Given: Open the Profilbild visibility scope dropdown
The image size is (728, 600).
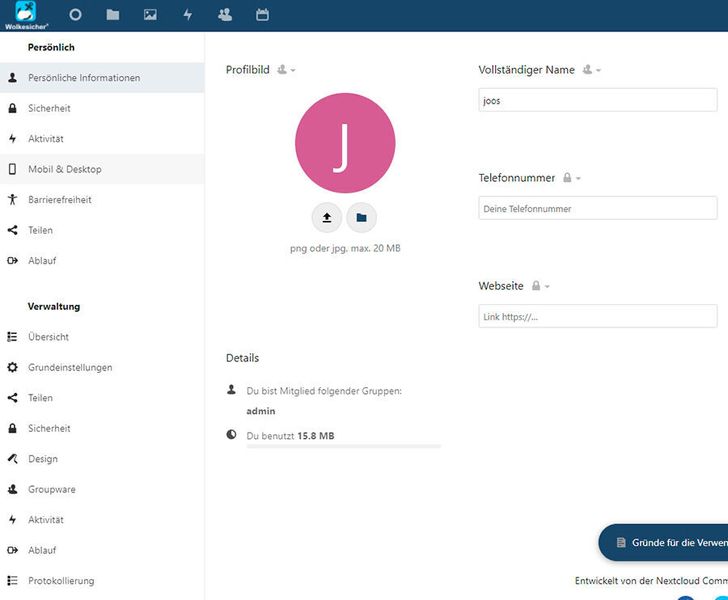Looking at the screenshot, I should pyautogui.click(x=286, y=70).
